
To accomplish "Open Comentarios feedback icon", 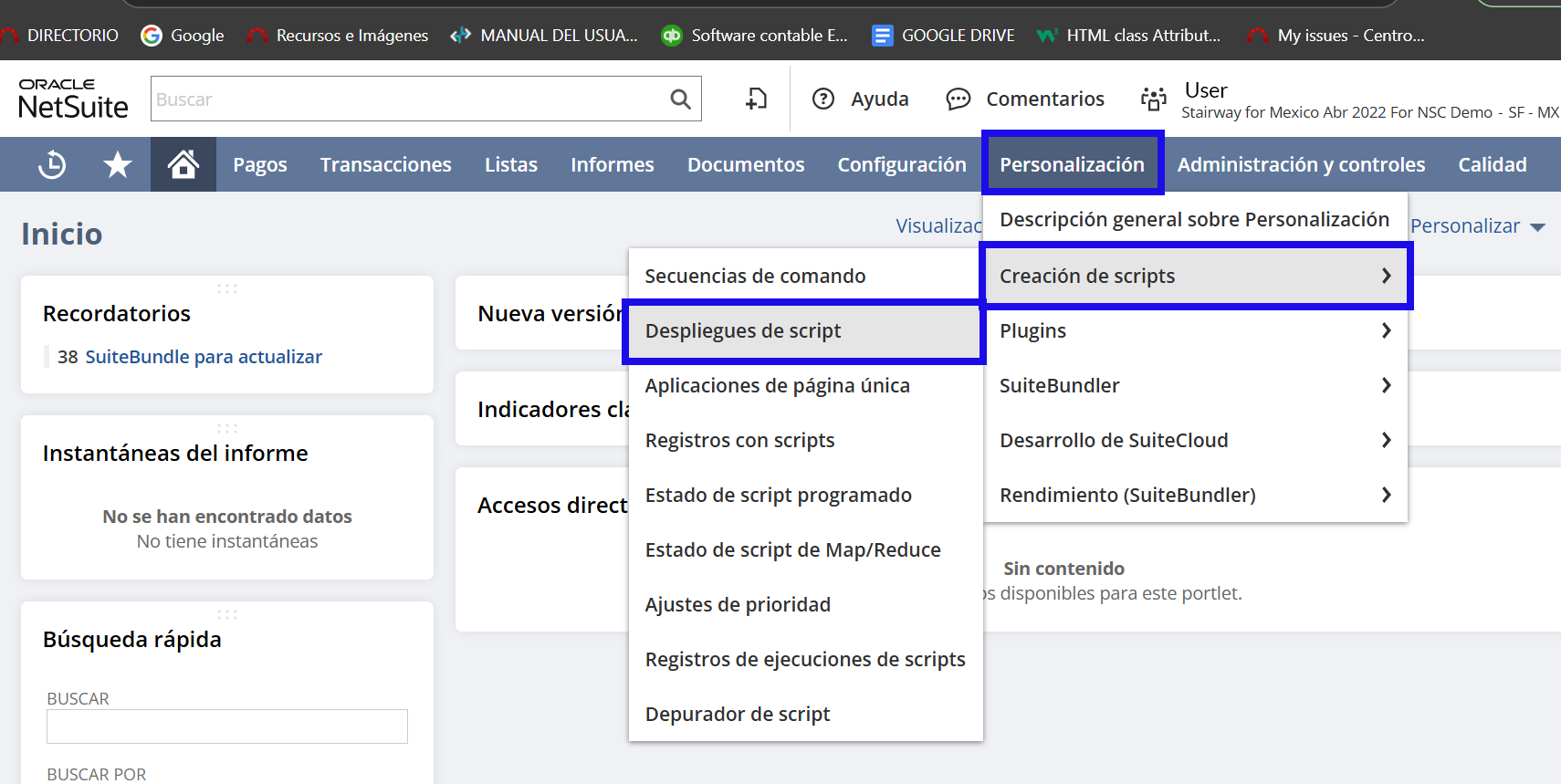I will coord(958,99).
